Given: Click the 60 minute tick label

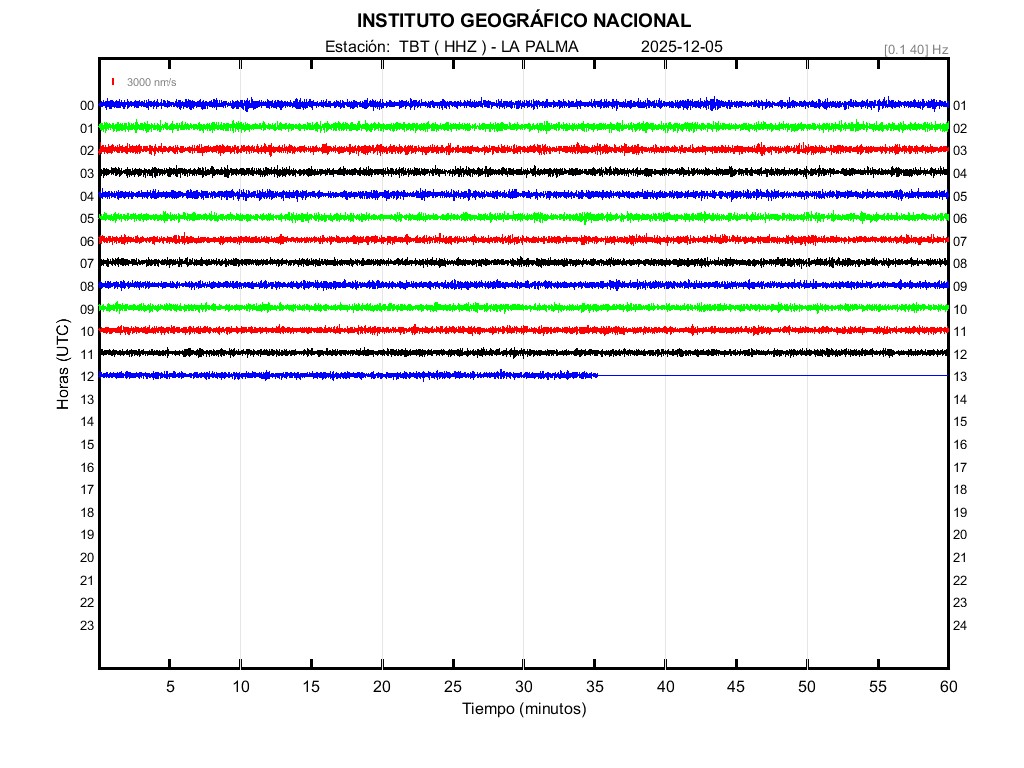Looking at the screenshot, I should coord(948,686).
